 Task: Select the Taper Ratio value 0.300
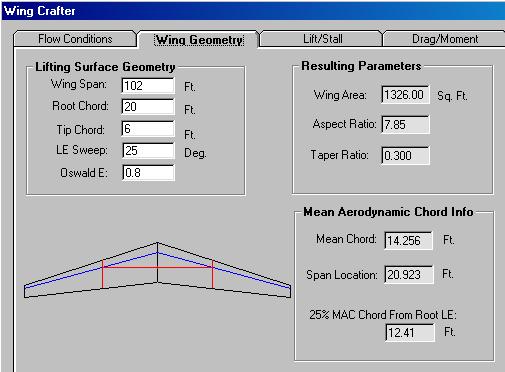click(x=405, y=155)
